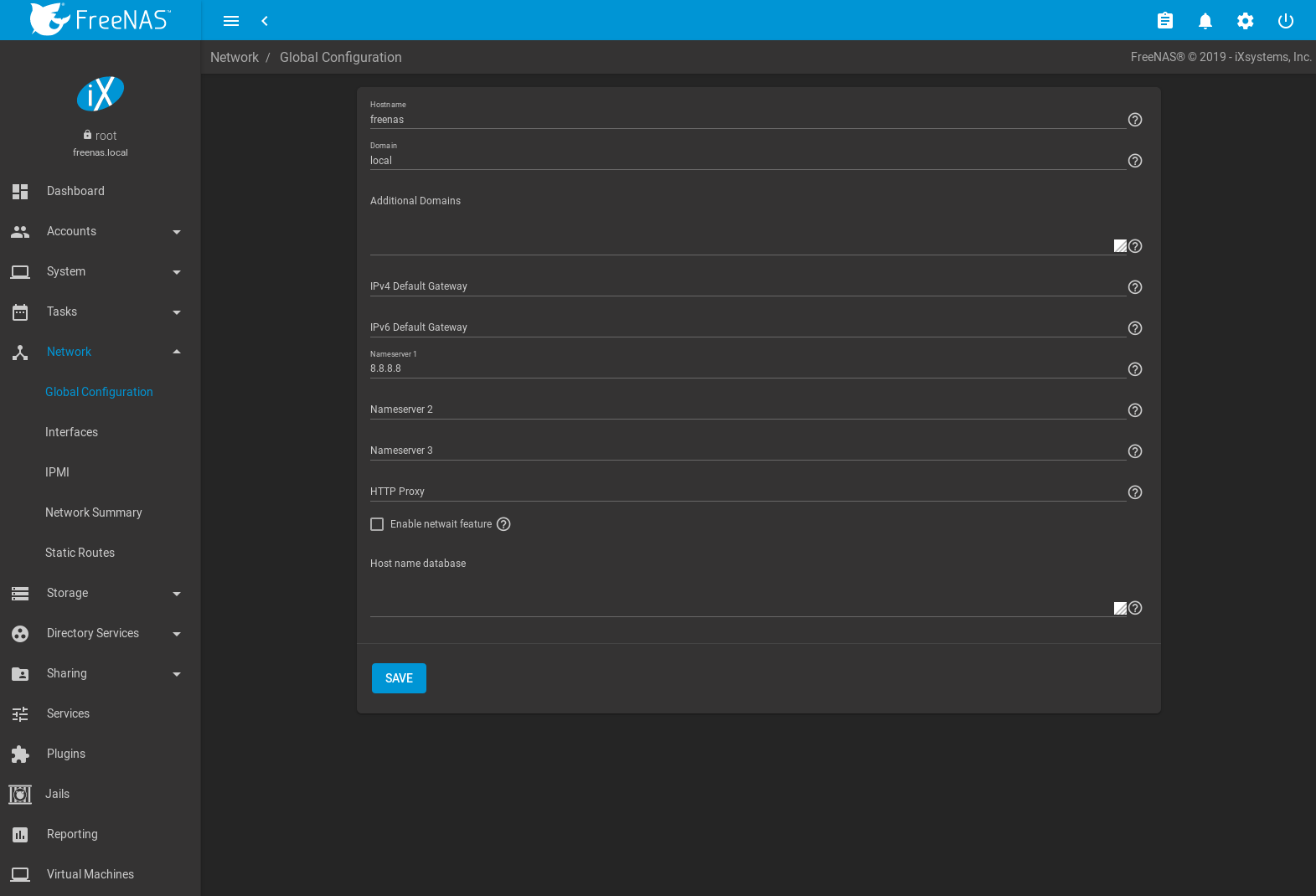The image size is (1316, 896).
Task: Collapse sidebar with the back chevron
Action: pyautogui.click(x=265, y=21)
